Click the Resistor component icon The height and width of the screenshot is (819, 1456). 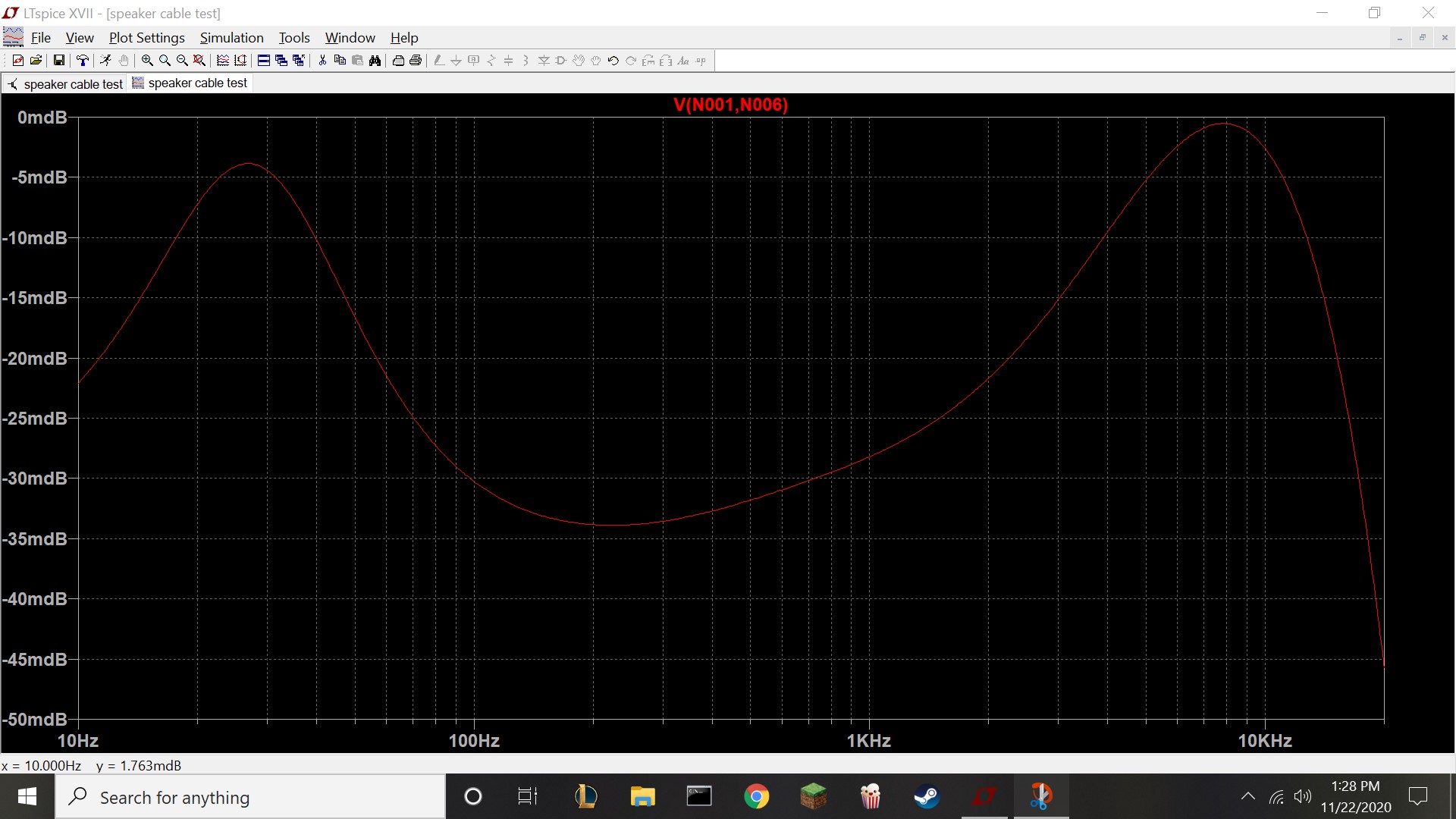[491, 61]
